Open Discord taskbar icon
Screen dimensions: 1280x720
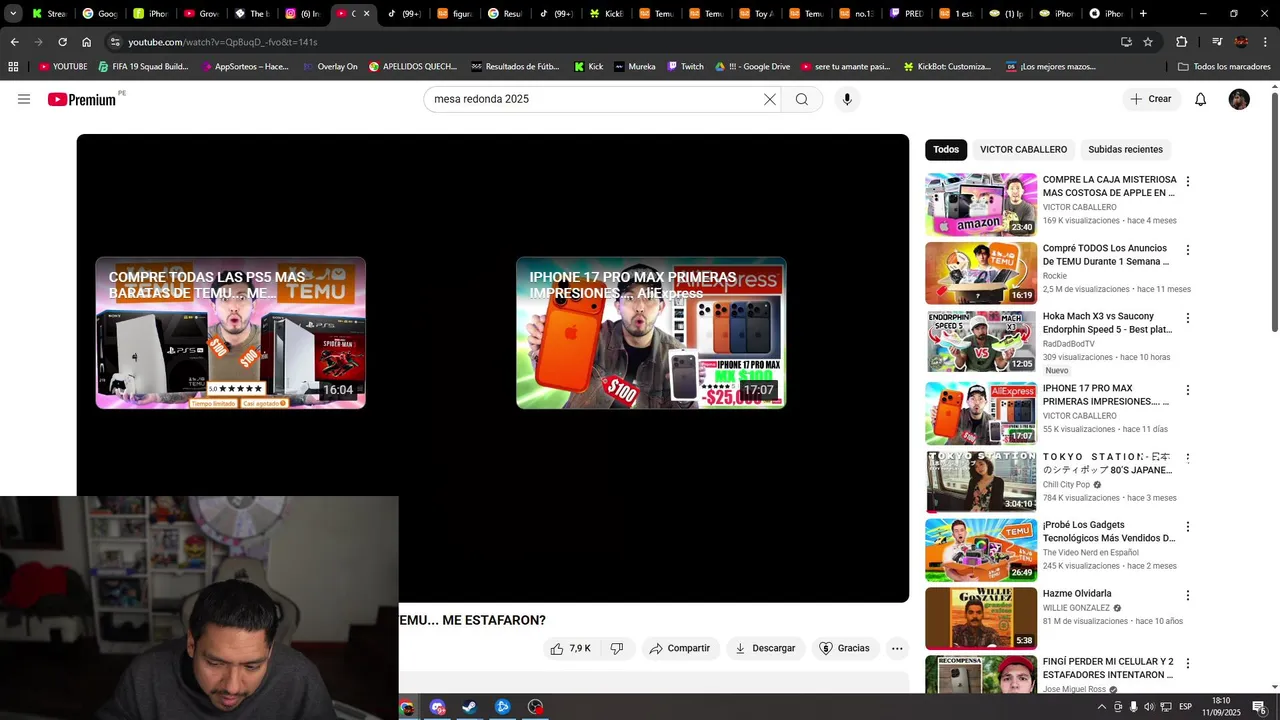pyautogui.click(x=437, y=707)
